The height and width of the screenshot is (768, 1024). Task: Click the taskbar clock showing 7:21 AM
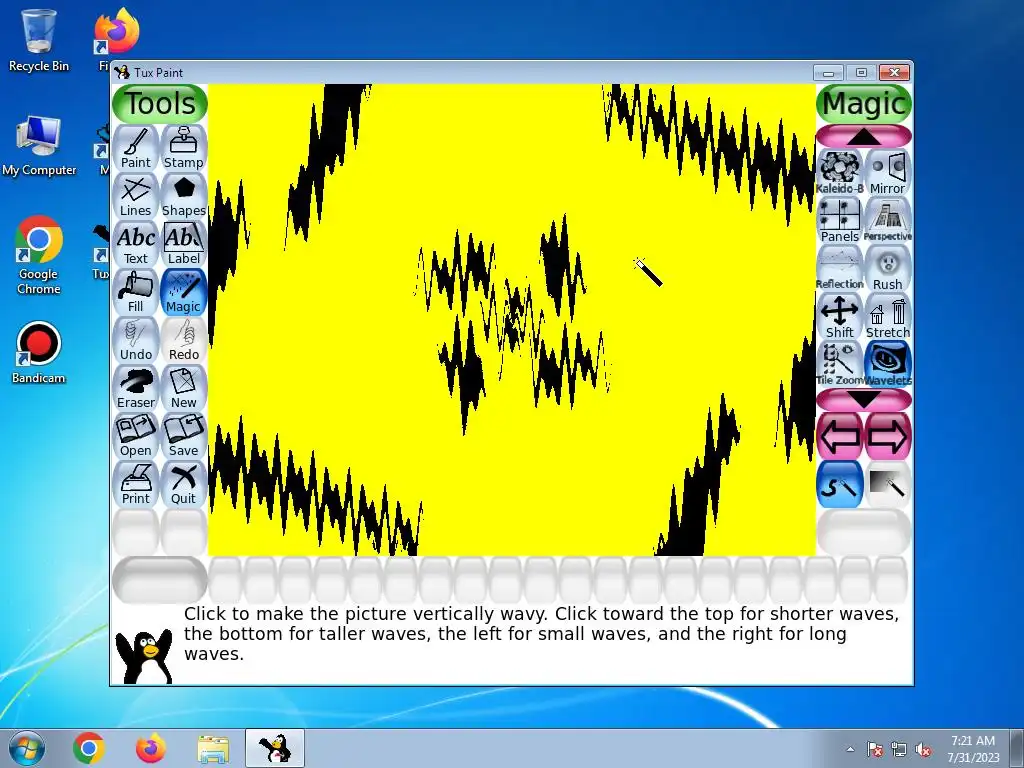973,749
